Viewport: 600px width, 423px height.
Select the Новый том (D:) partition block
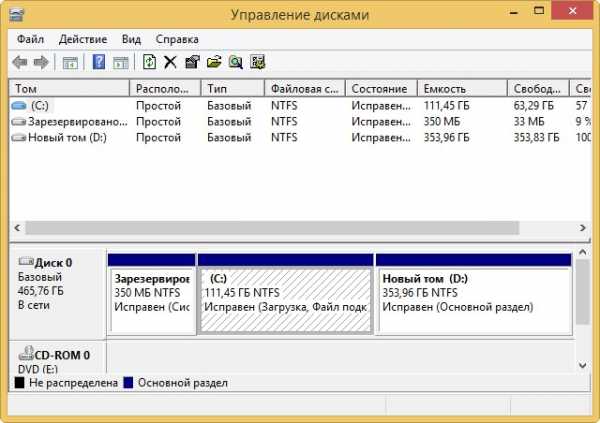474,294
